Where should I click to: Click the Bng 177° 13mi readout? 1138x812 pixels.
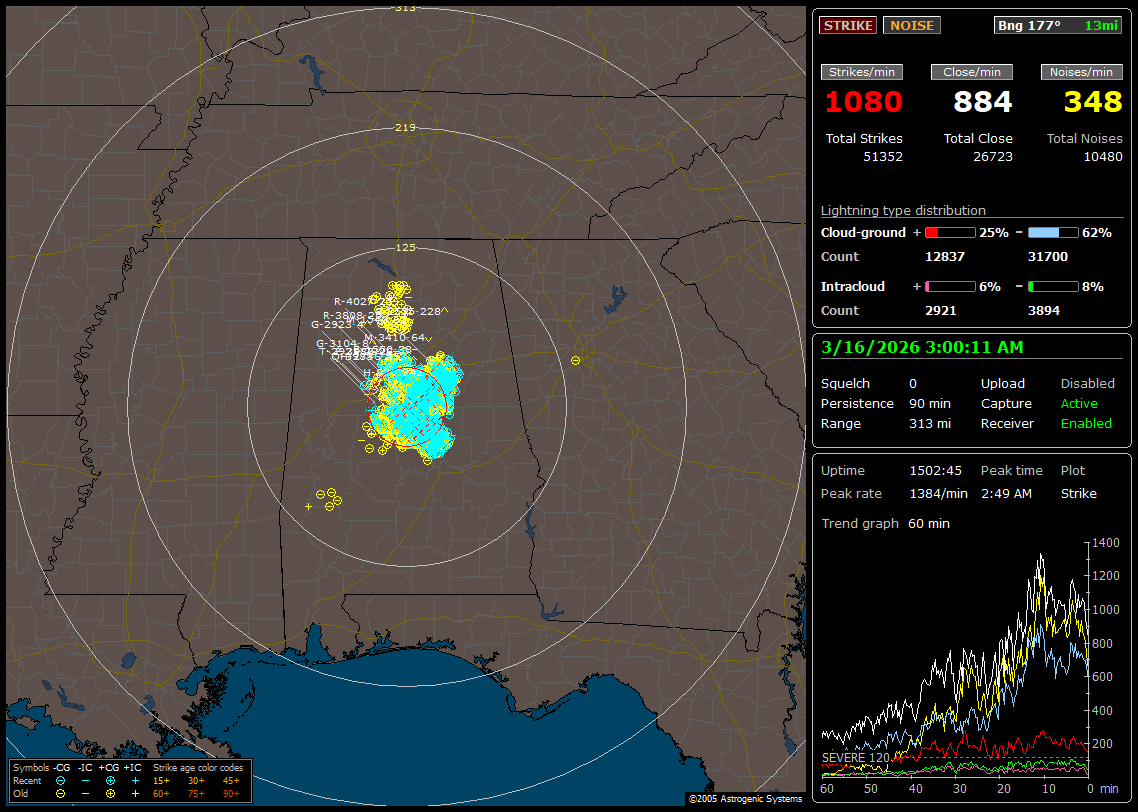[x=1058, y=26]
